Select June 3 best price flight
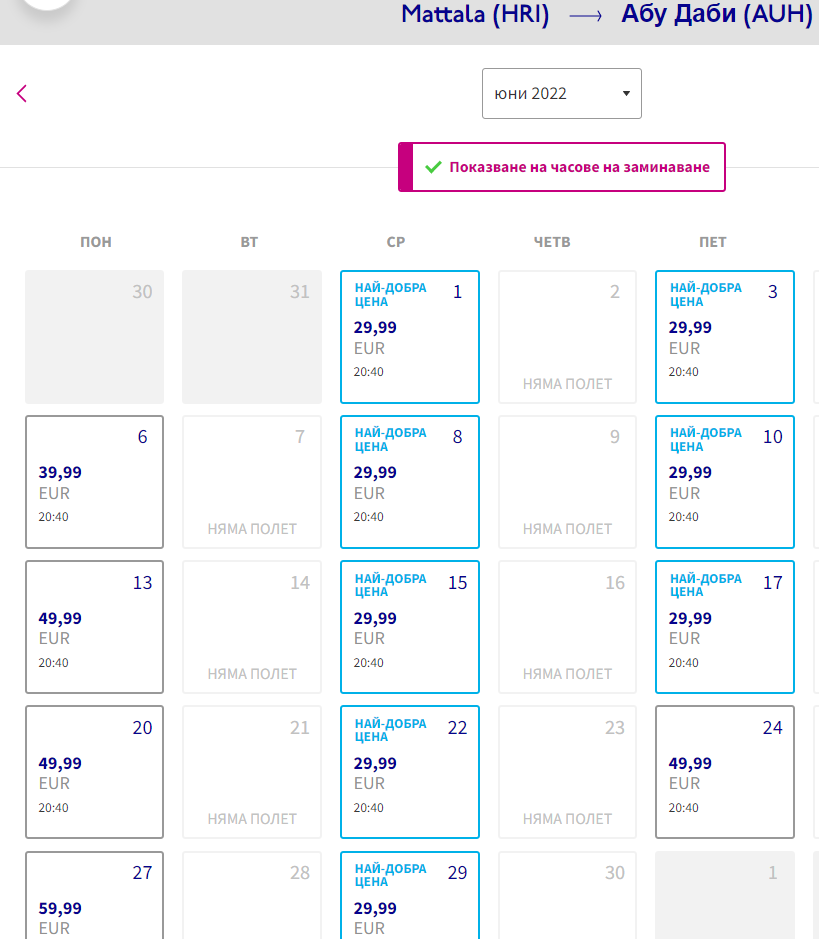 click(x=725, y=337)
